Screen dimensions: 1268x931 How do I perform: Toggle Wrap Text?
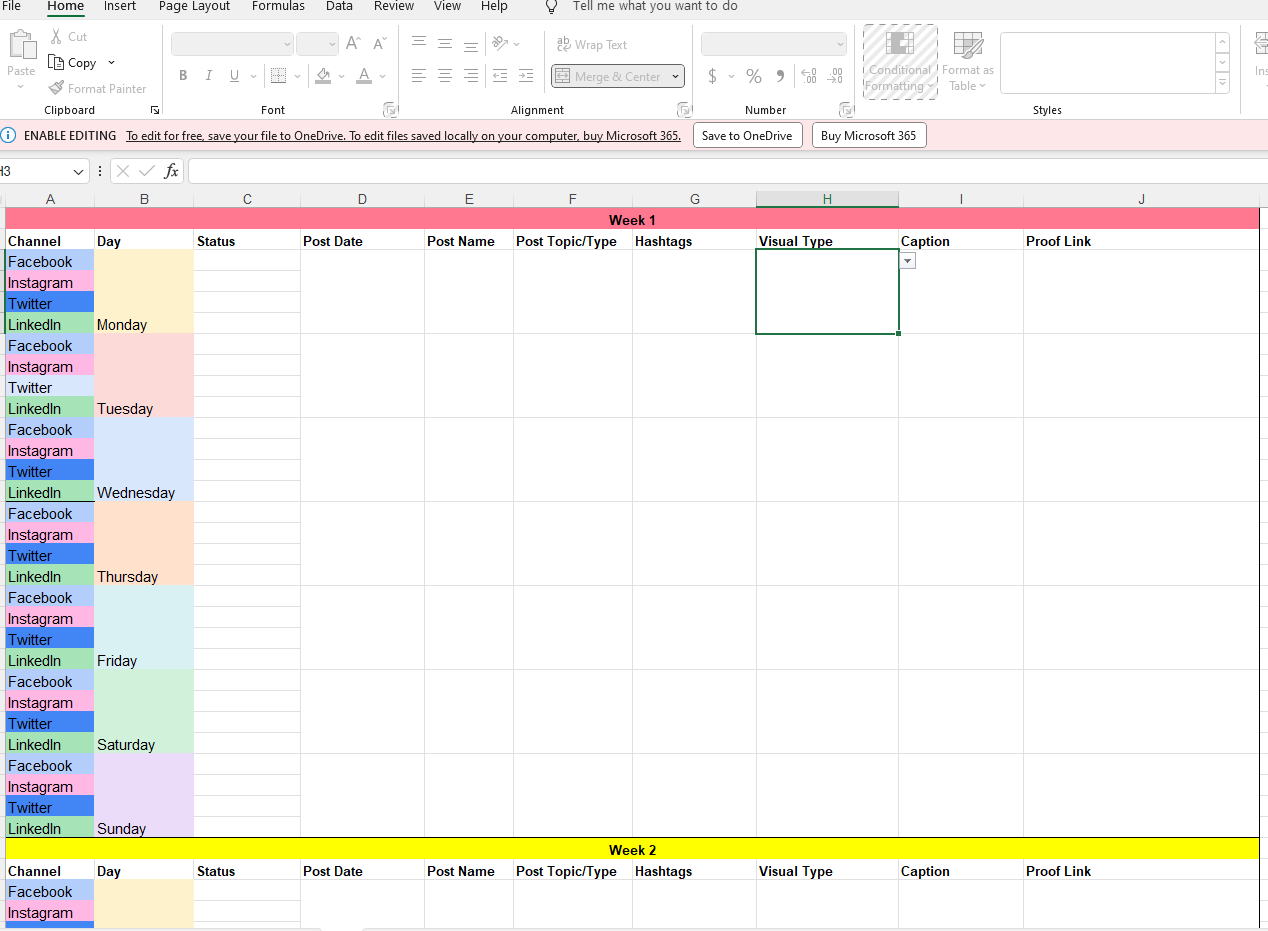coord(591,45)
